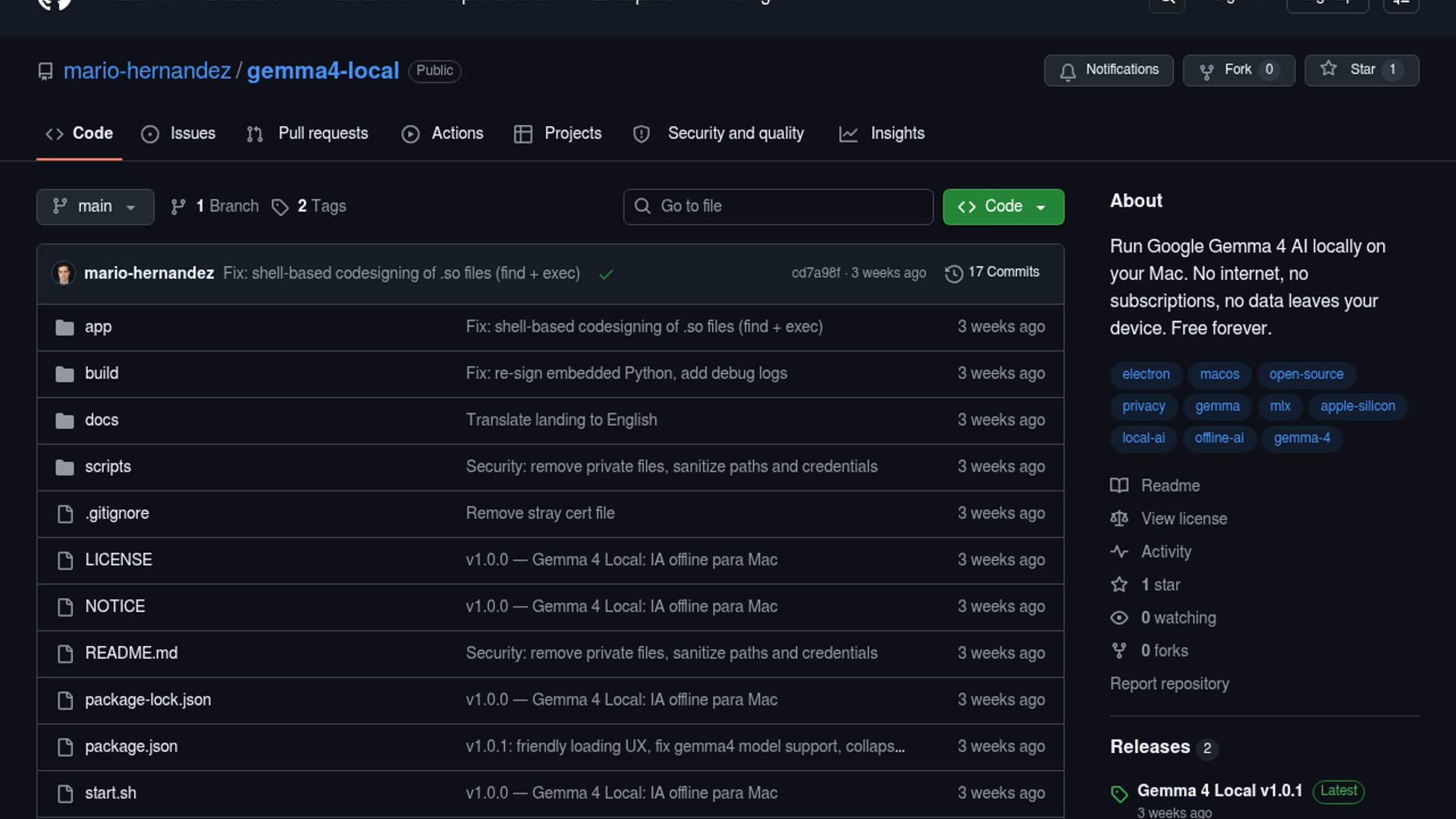Expand the green Code dropdown button

pos(1003,207)
